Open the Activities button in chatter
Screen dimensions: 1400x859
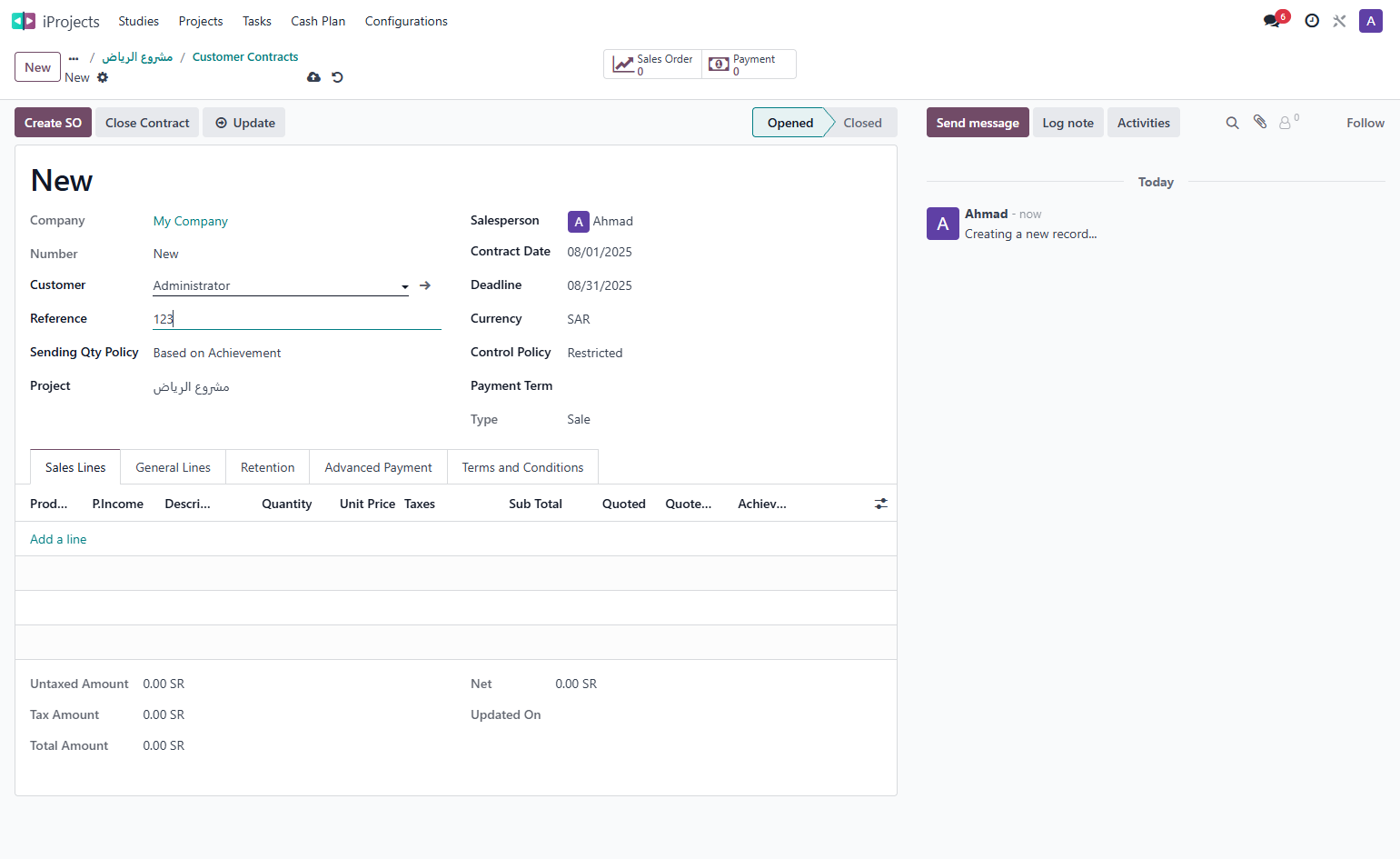pos(1144,123)
